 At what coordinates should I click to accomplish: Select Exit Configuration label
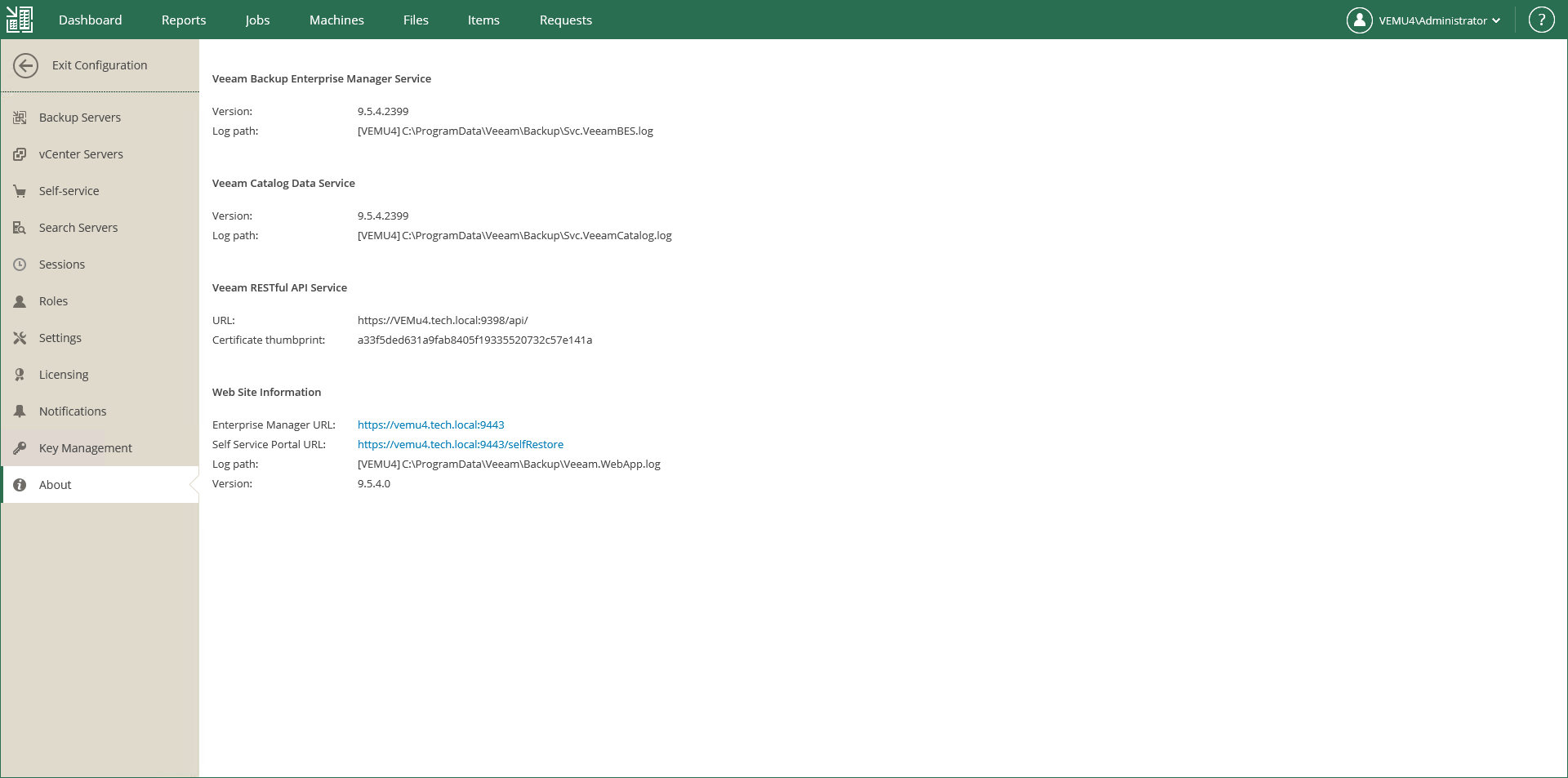tap(100, 65)
